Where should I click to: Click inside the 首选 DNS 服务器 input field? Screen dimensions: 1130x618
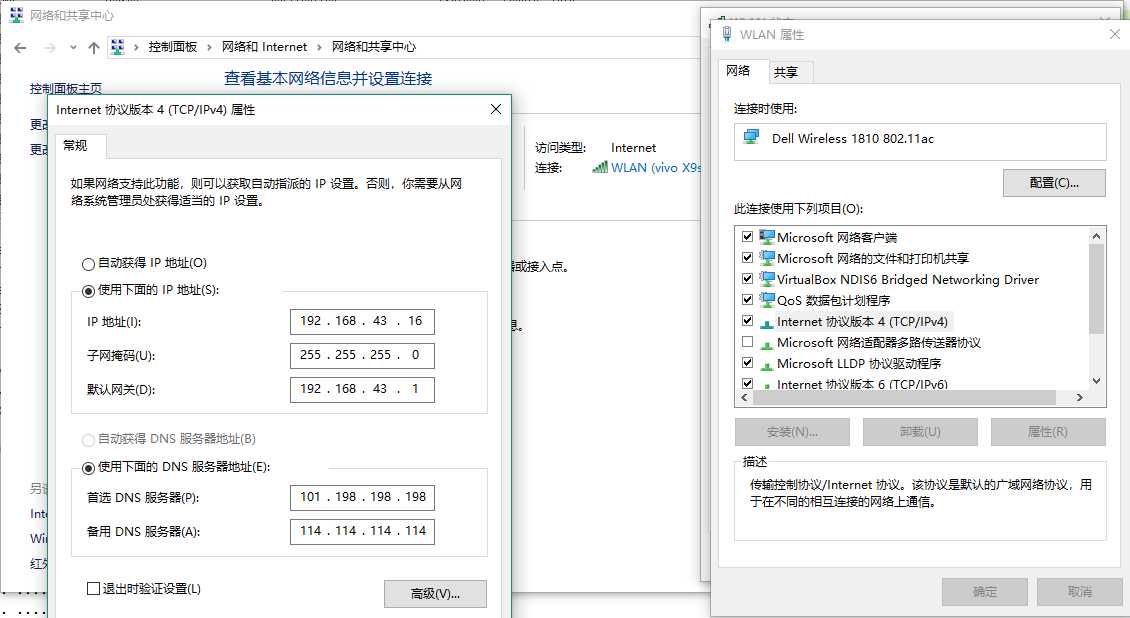click(x=362, y=497)
